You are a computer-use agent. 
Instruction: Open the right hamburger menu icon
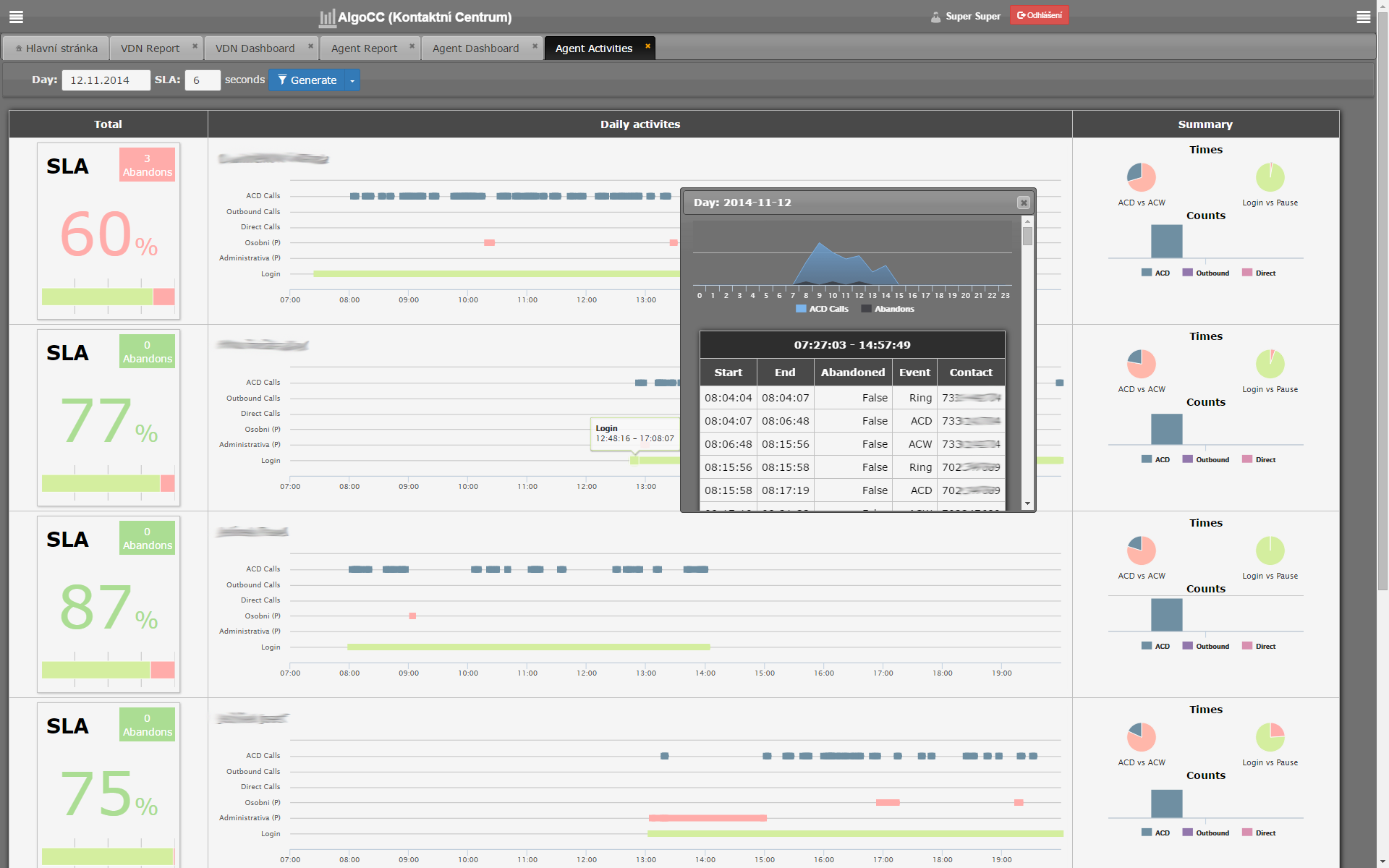tap(1363, 17)
